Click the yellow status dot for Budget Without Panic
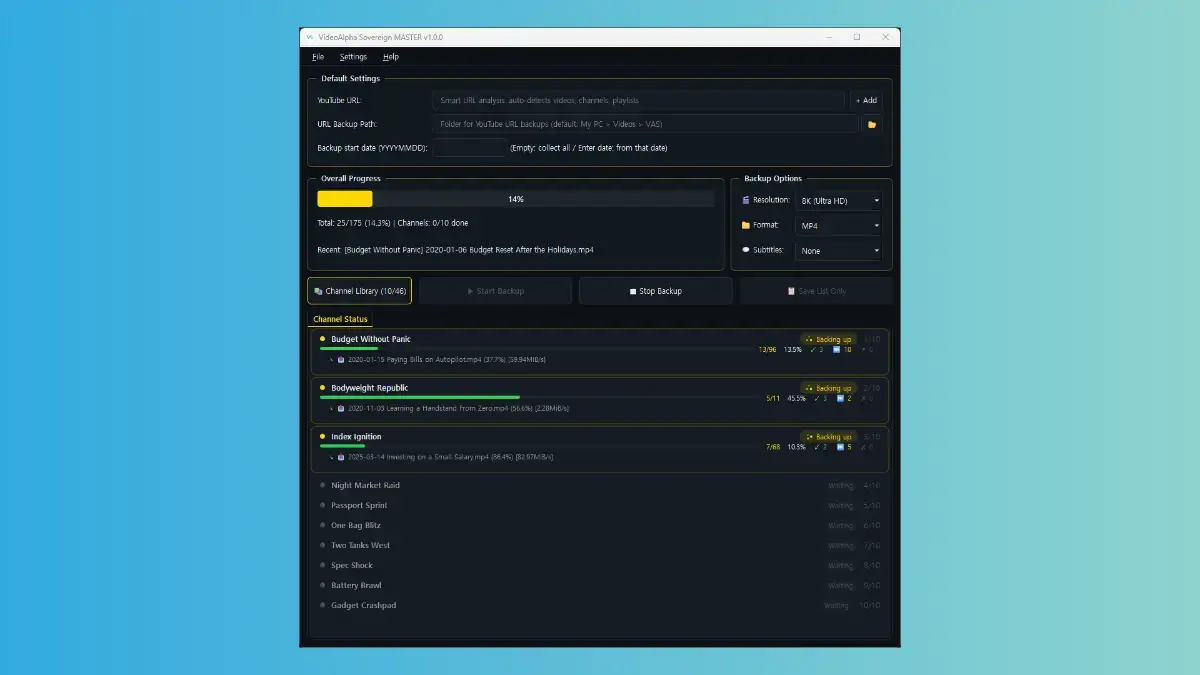 [322, 339]
